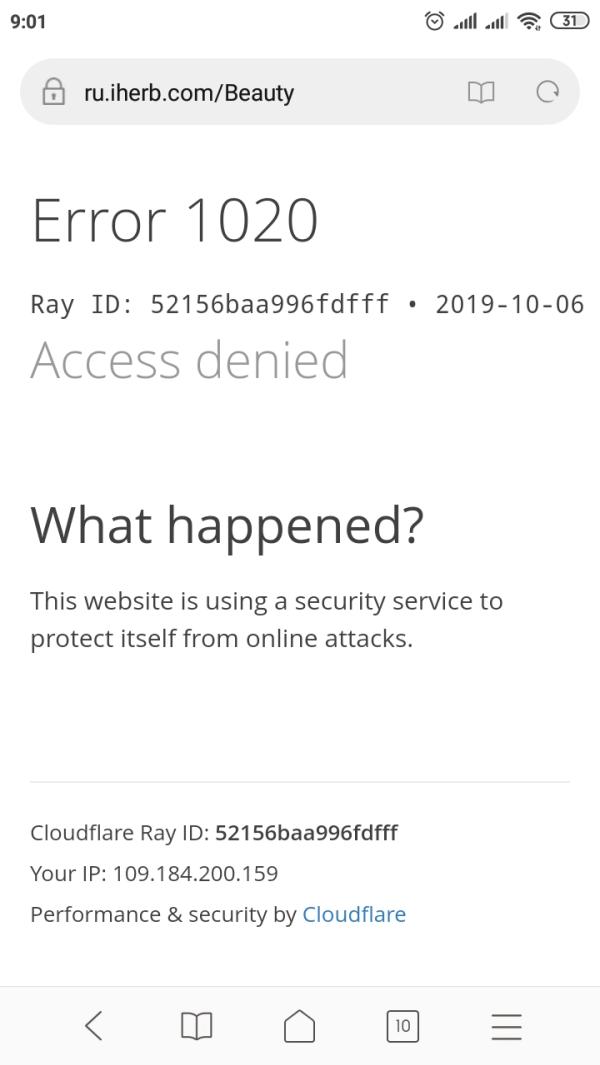
Task: Go back using the bottom back arrow
Action: (x=94, y=1026)
